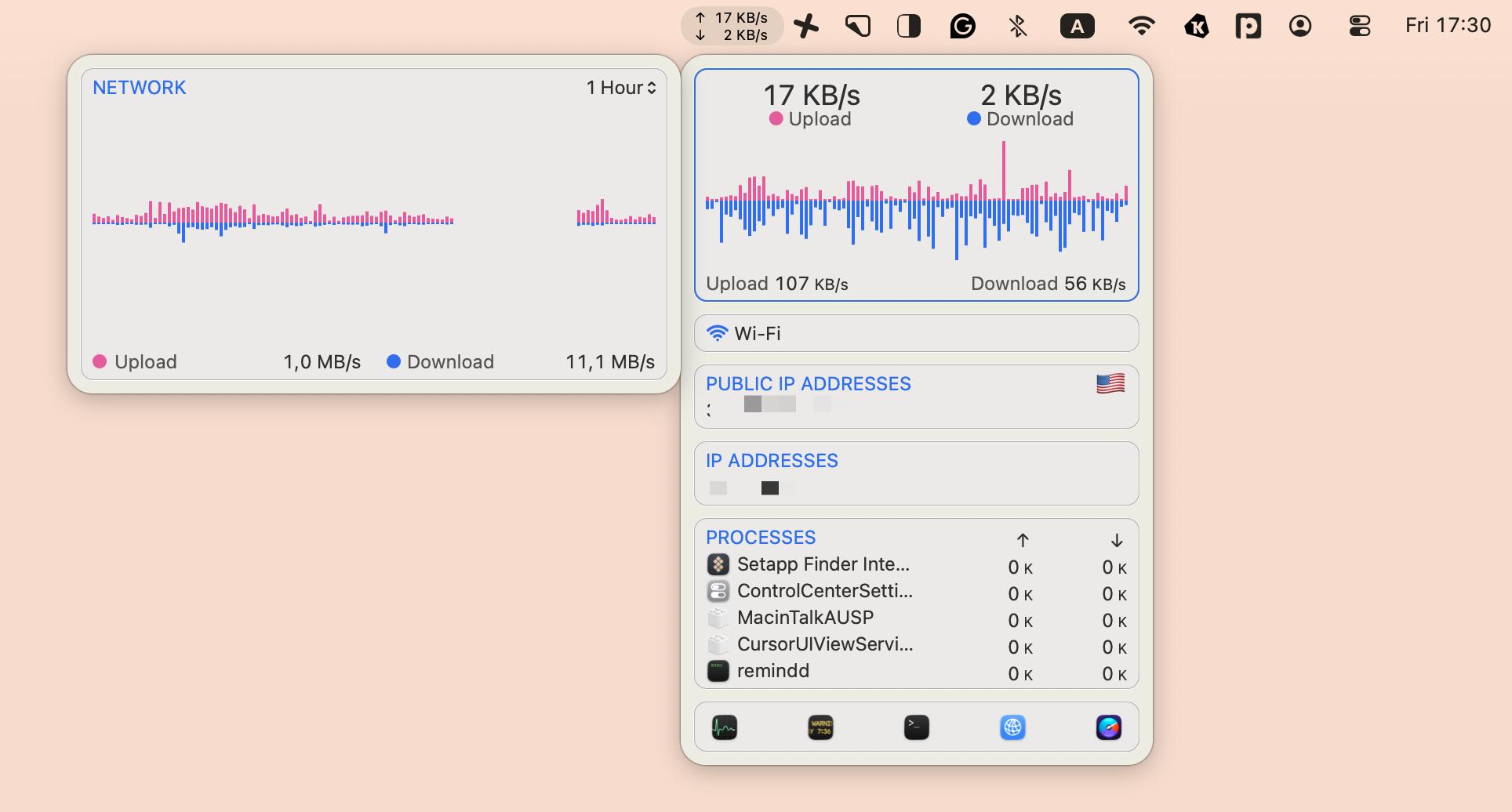
Task: Open the Bluetooth menu bar icon
Action: pyautogui.click(x=1017, y=25)
